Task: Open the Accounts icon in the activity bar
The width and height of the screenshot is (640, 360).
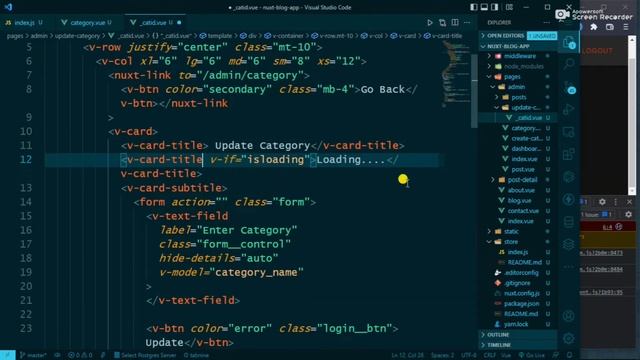Action: [x=569, y=316]
